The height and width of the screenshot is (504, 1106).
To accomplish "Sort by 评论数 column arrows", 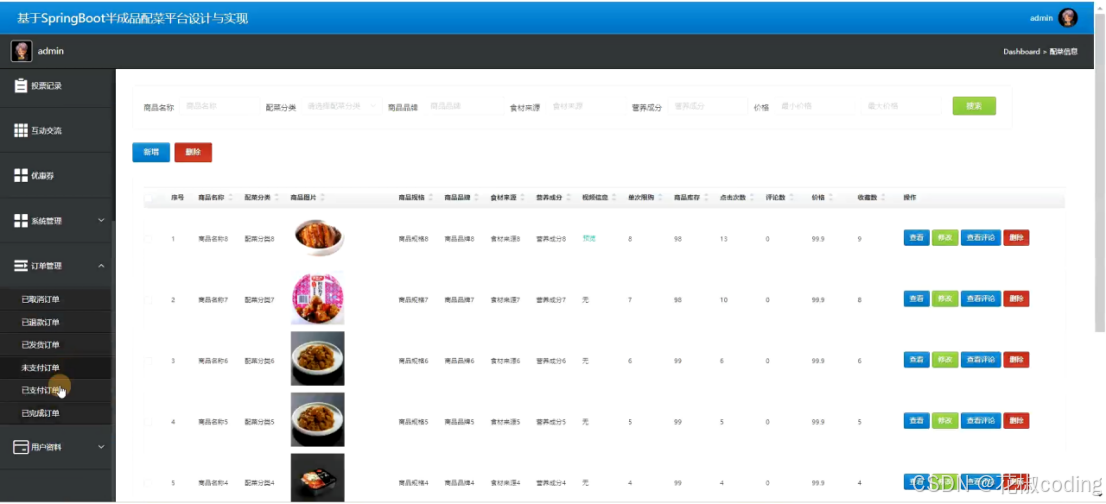I will click(793, 198).
